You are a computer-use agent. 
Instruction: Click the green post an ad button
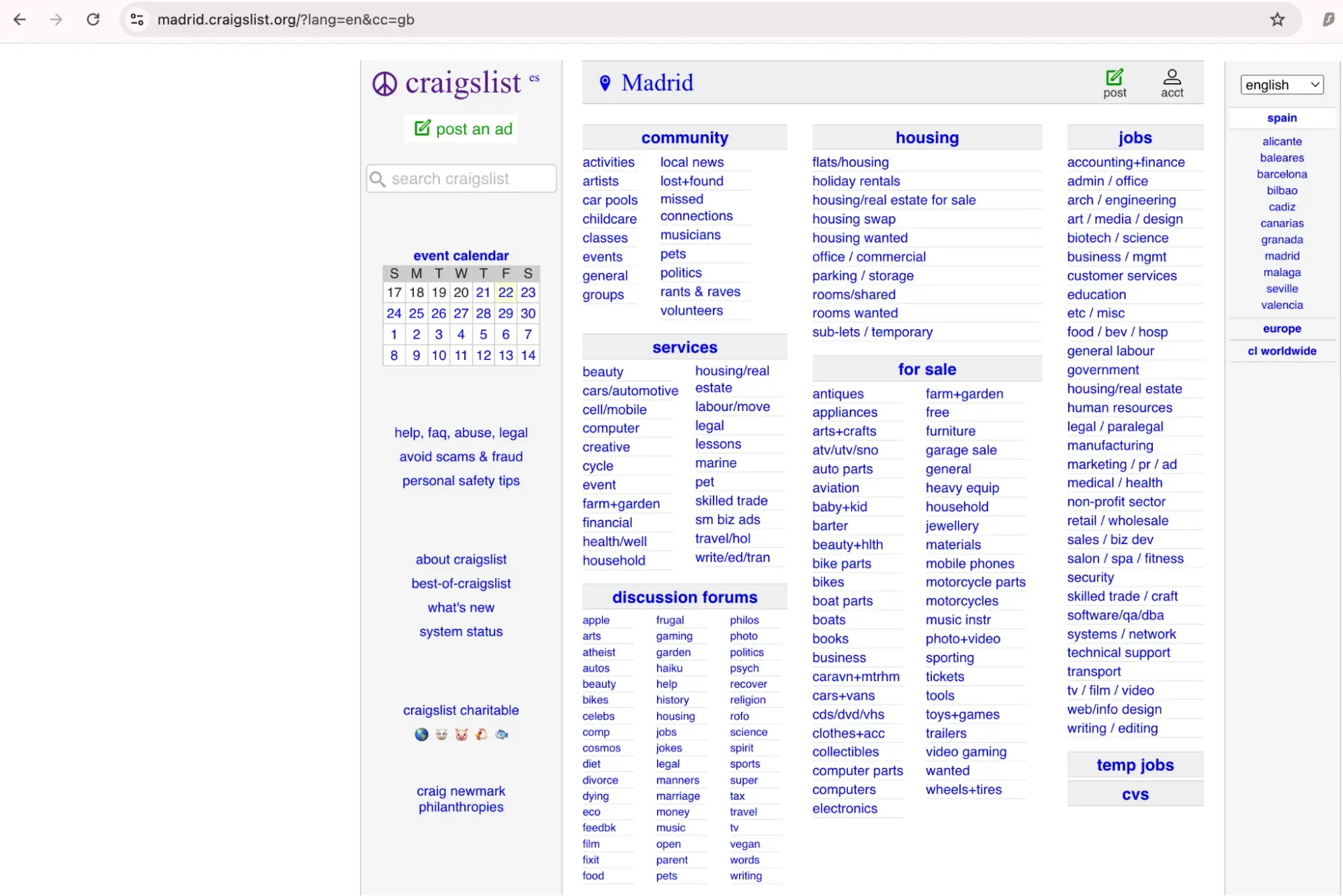(462, 128)
